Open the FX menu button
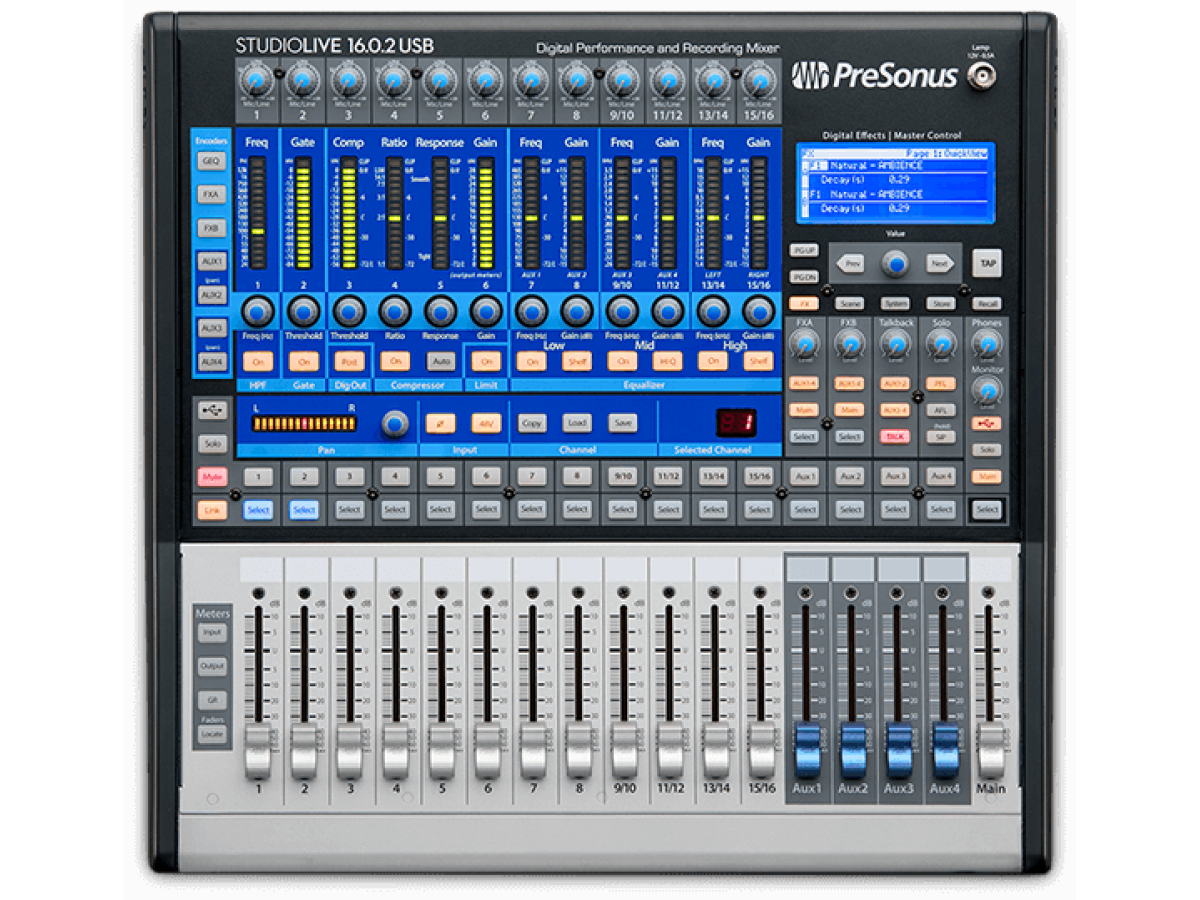1200x900 pixels. [804, 303]
